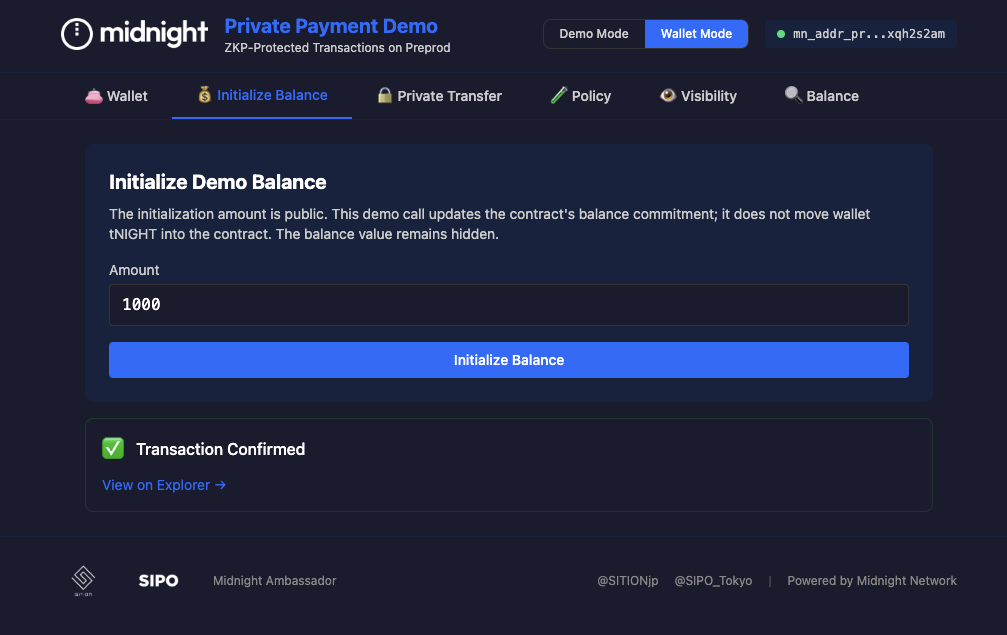Click the Powered by Midnight Network text
The image size is (1007, 635).
[871, 580]
